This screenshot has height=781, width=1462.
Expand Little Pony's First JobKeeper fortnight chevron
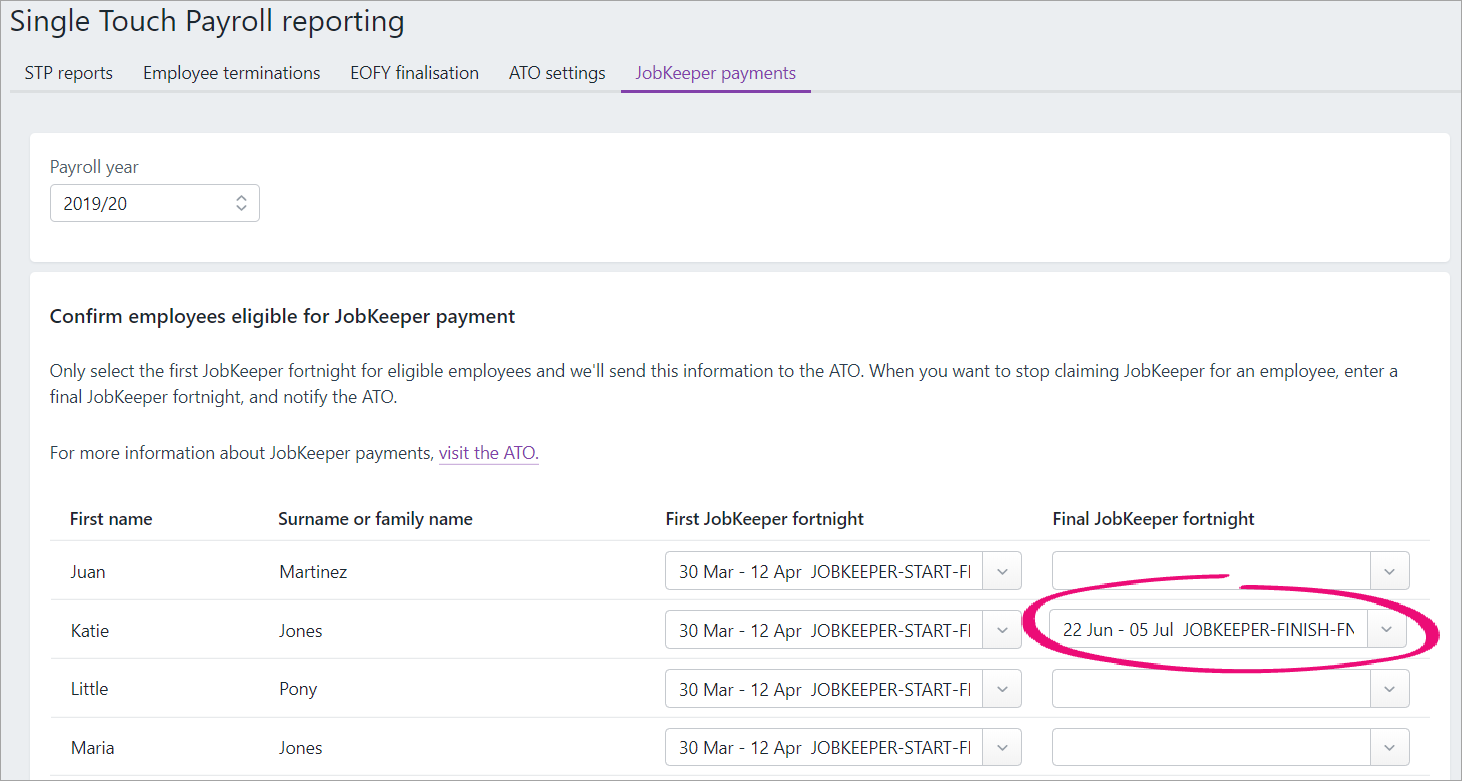tap(1002, 689)
